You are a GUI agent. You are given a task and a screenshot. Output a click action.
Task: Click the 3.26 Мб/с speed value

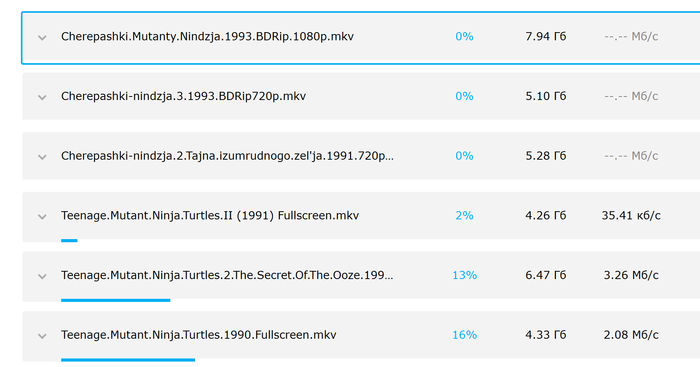[631, 275]
